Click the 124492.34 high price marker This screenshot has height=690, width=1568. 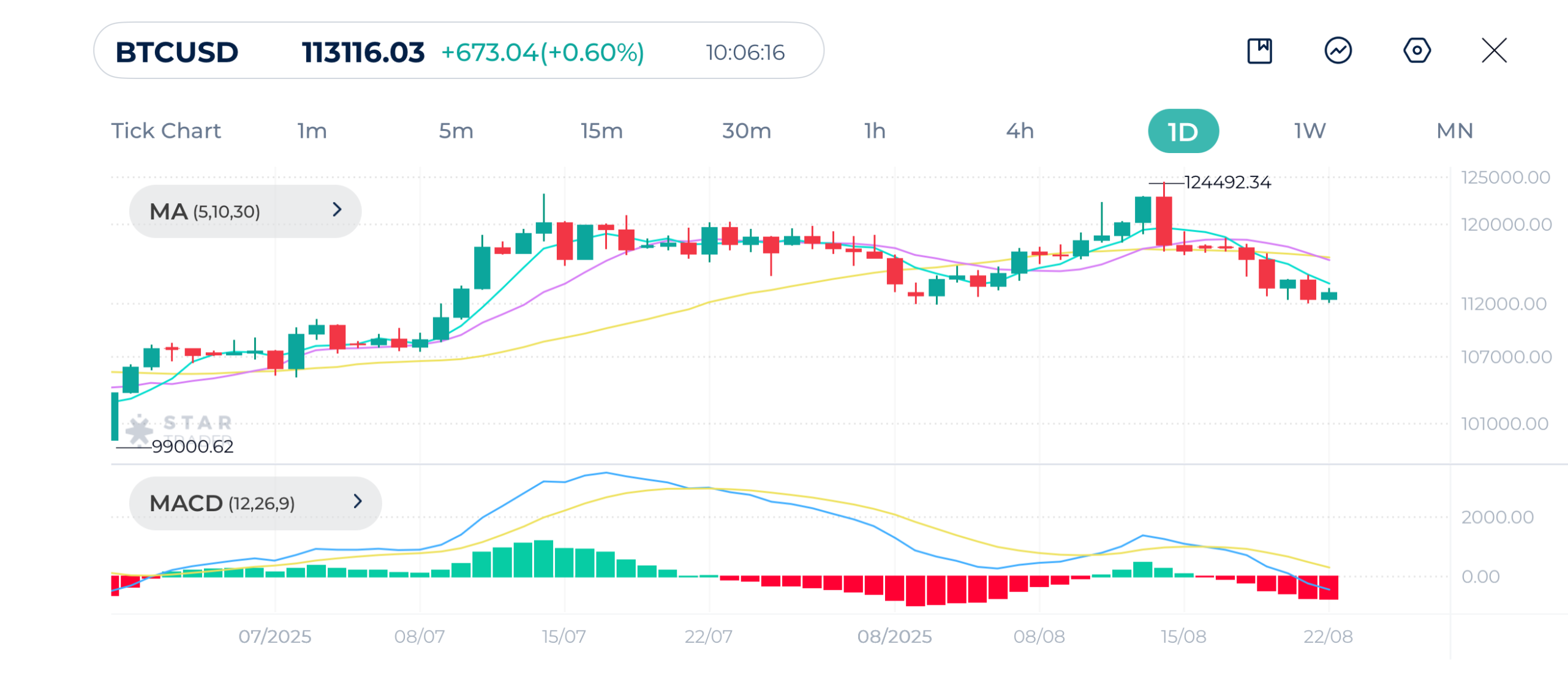tap(1227, 182)
